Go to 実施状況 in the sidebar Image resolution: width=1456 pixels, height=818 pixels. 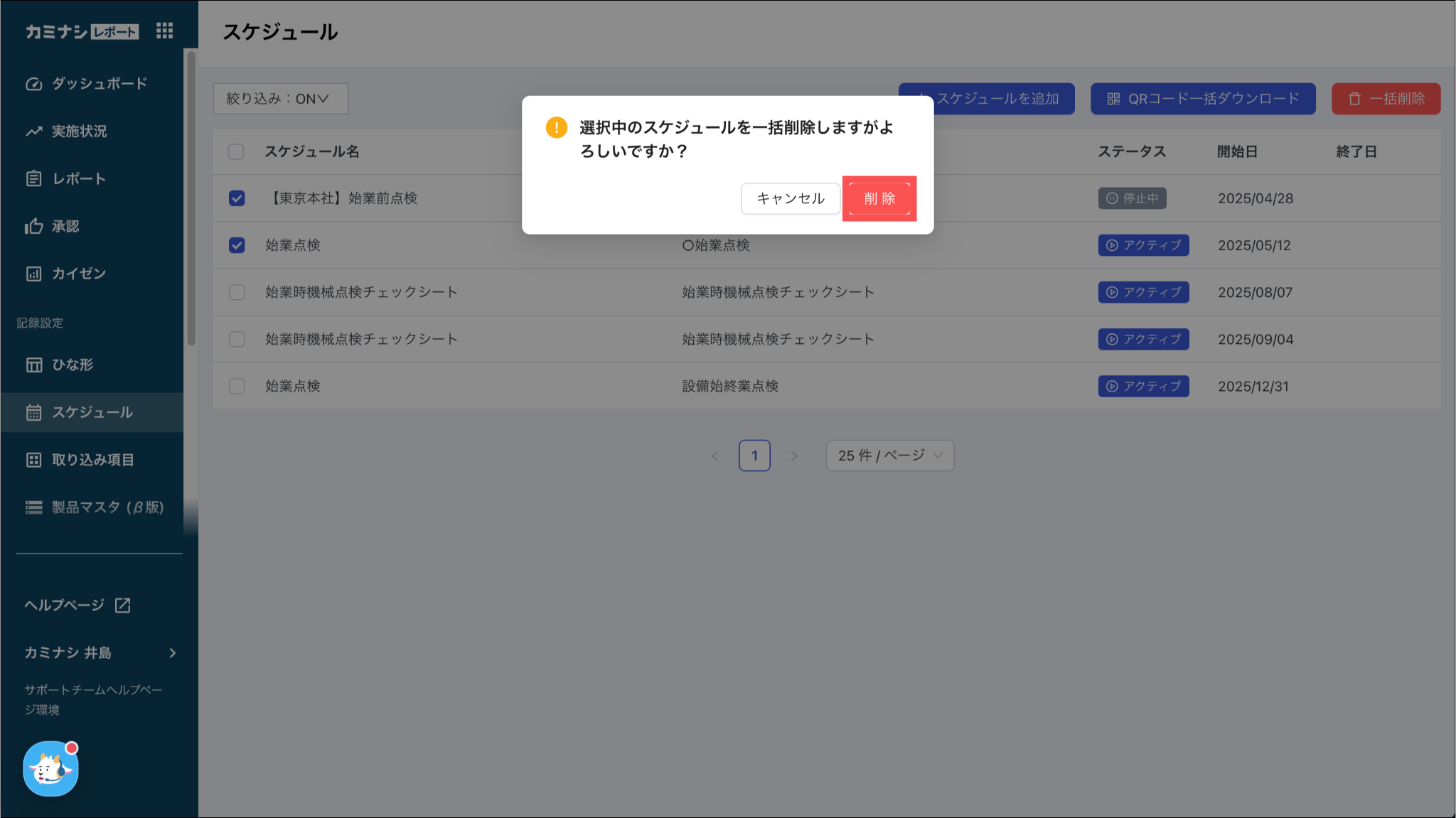click(79, 131)
